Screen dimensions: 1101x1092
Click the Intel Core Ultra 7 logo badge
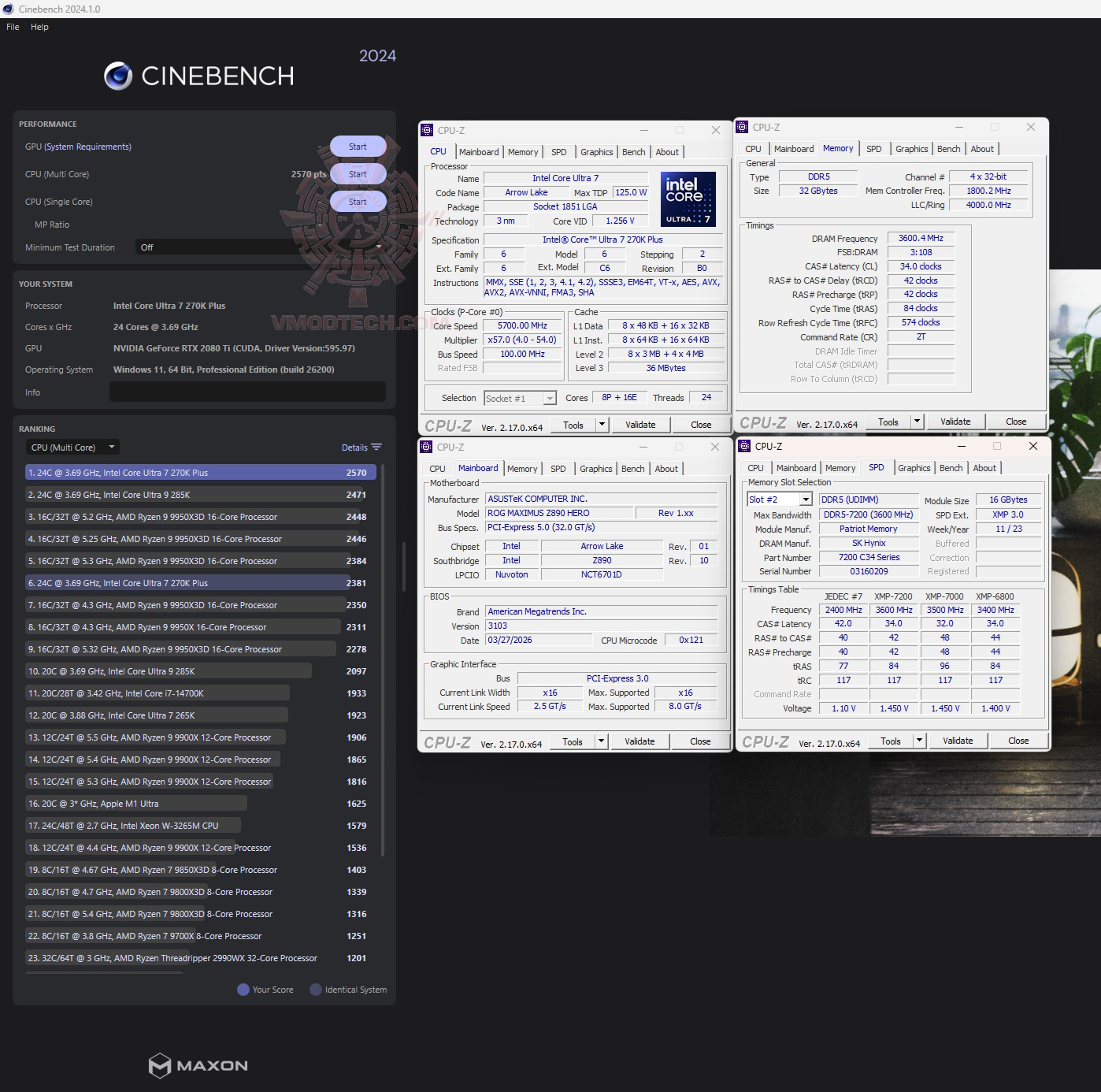tap(688, 199)
